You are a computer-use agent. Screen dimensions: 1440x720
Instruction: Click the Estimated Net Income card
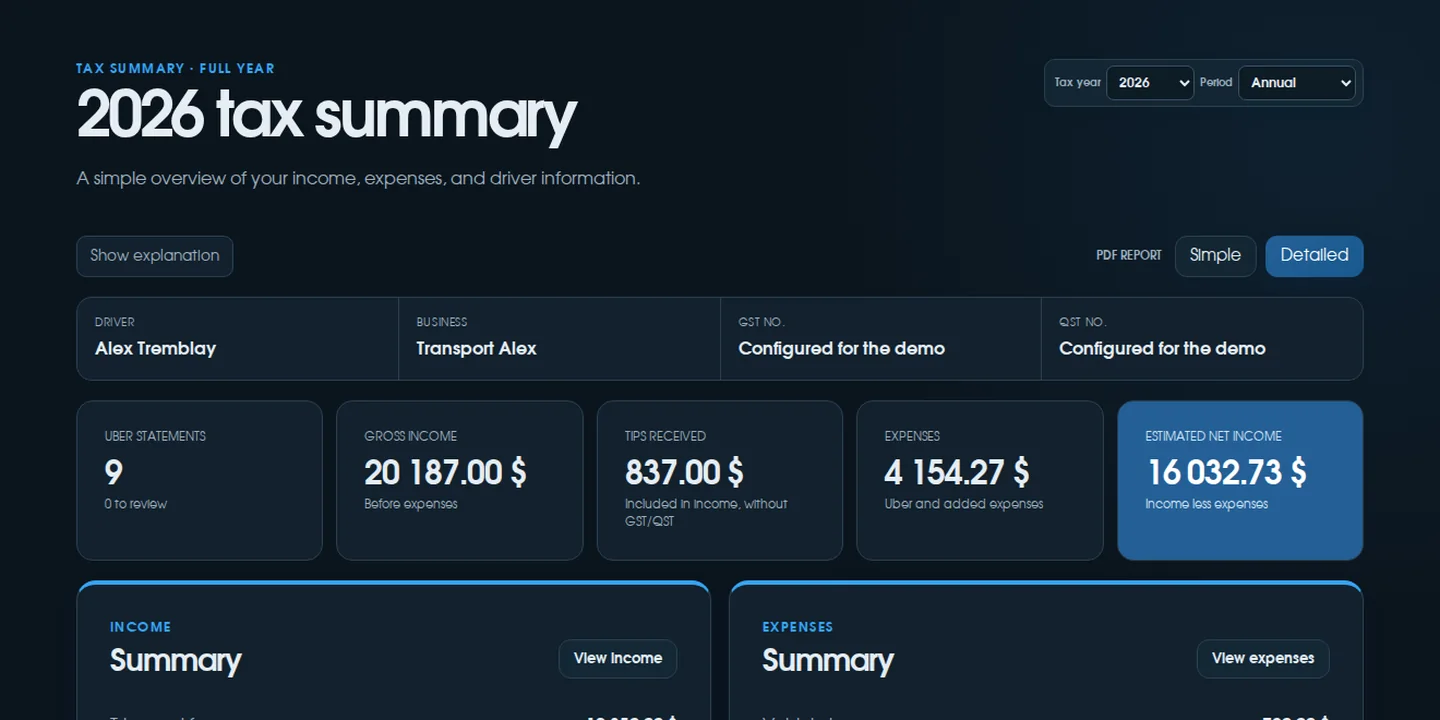click(x=1240, y=481)
